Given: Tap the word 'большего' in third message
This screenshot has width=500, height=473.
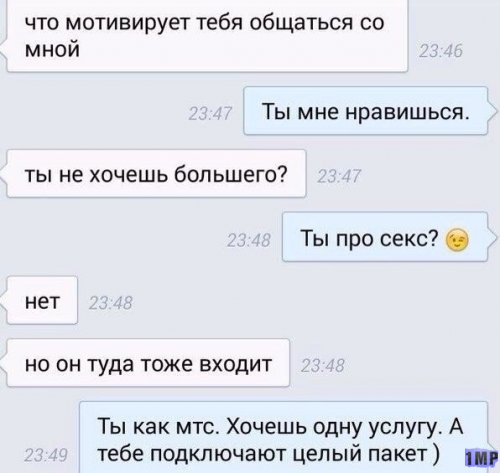Looking at the screenshot, I should (226, 174).
